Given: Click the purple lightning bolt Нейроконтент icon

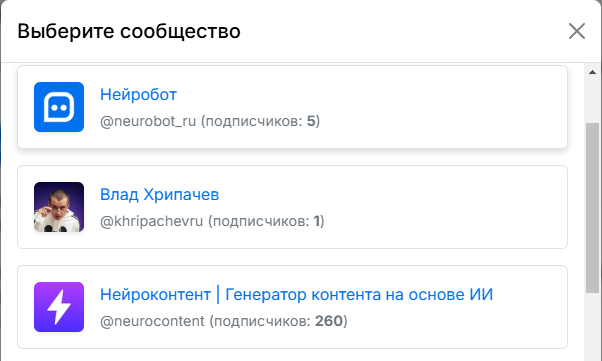Looking at the screenshot, I should (x=59, y=307).
